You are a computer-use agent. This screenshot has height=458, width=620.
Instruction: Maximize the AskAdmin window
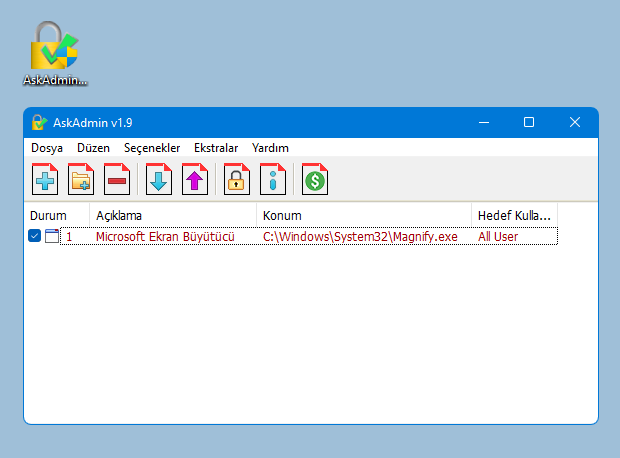click(529, 123)
